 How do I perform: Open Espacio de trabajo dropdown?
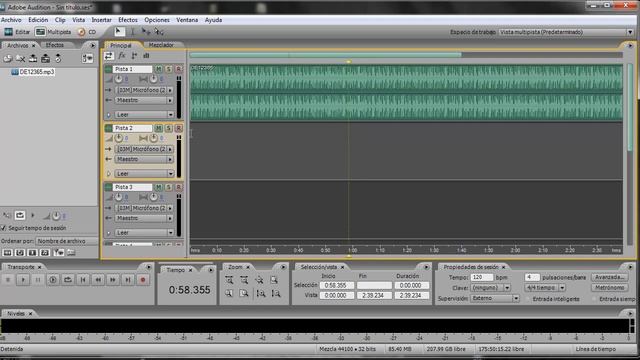pos(566,32)
